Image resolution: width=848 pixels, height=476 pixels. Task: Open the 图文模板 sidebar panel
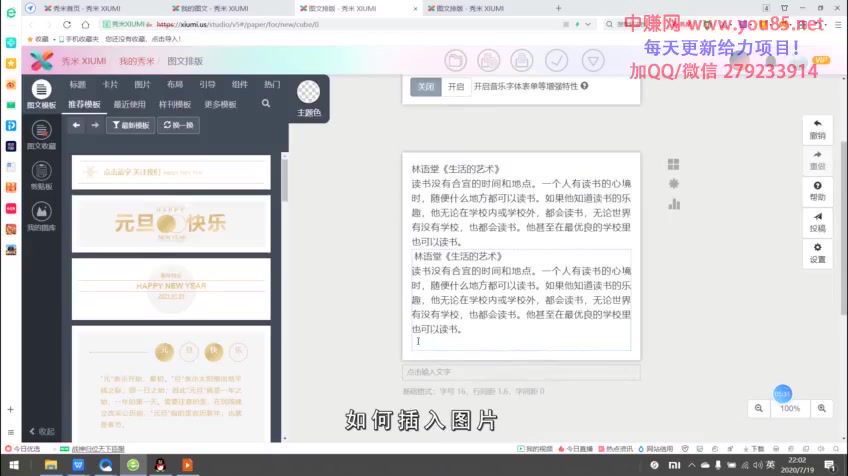(x=42, y=94)
